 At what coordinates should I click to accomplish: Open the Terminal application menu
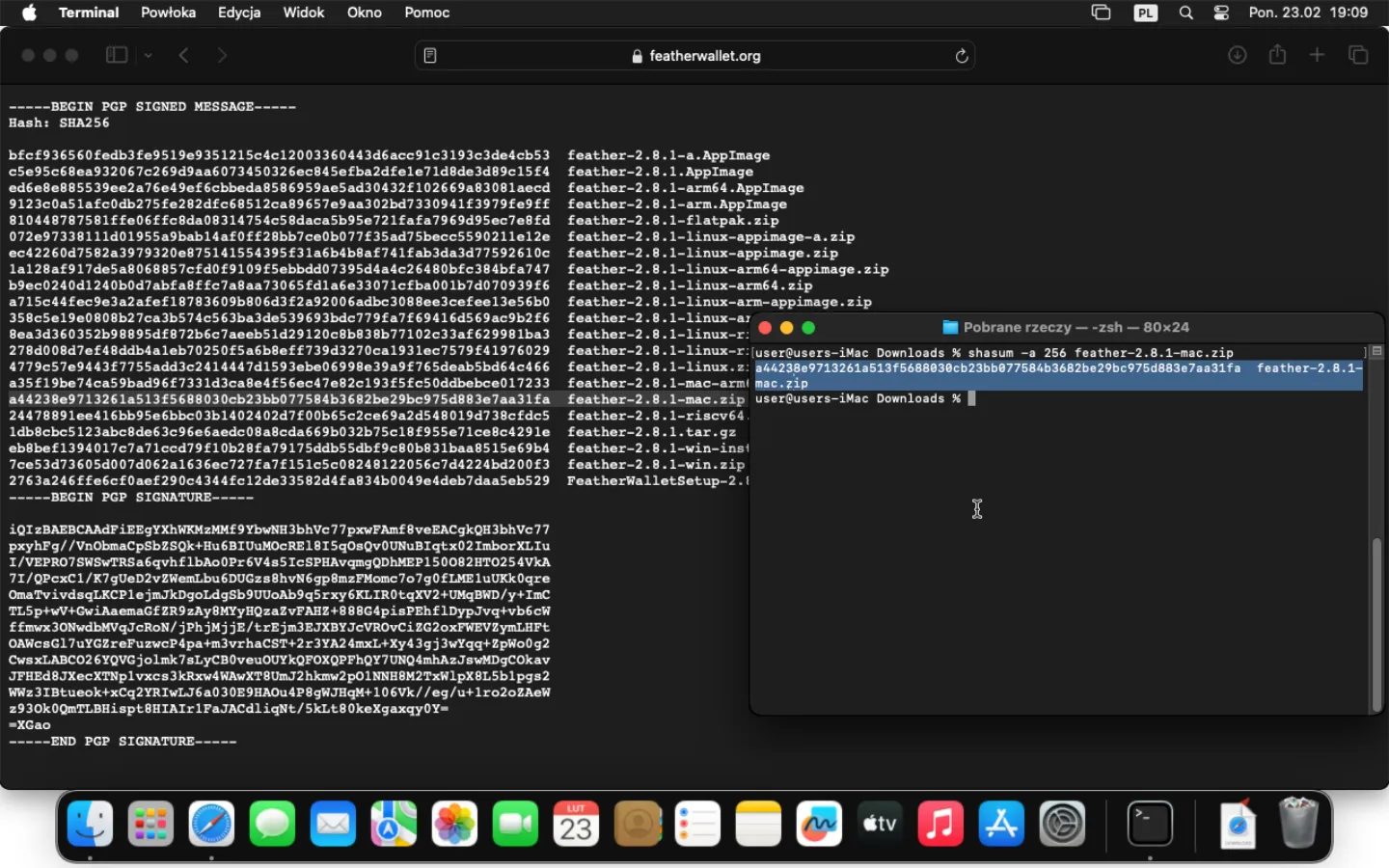coord(89,13)
